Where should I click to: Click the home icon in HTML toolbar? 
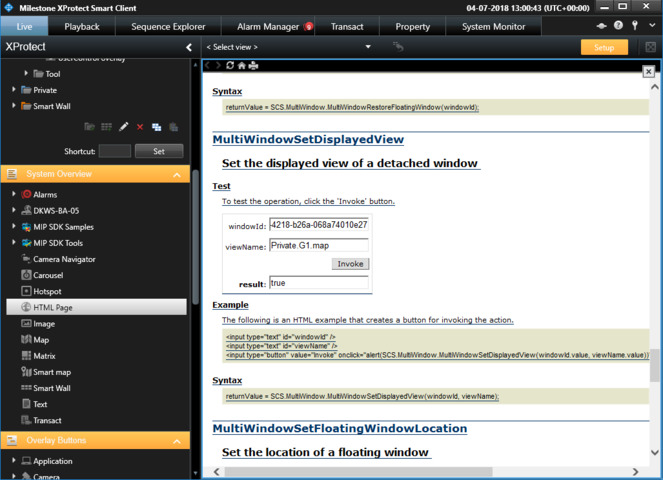point(241,66)
